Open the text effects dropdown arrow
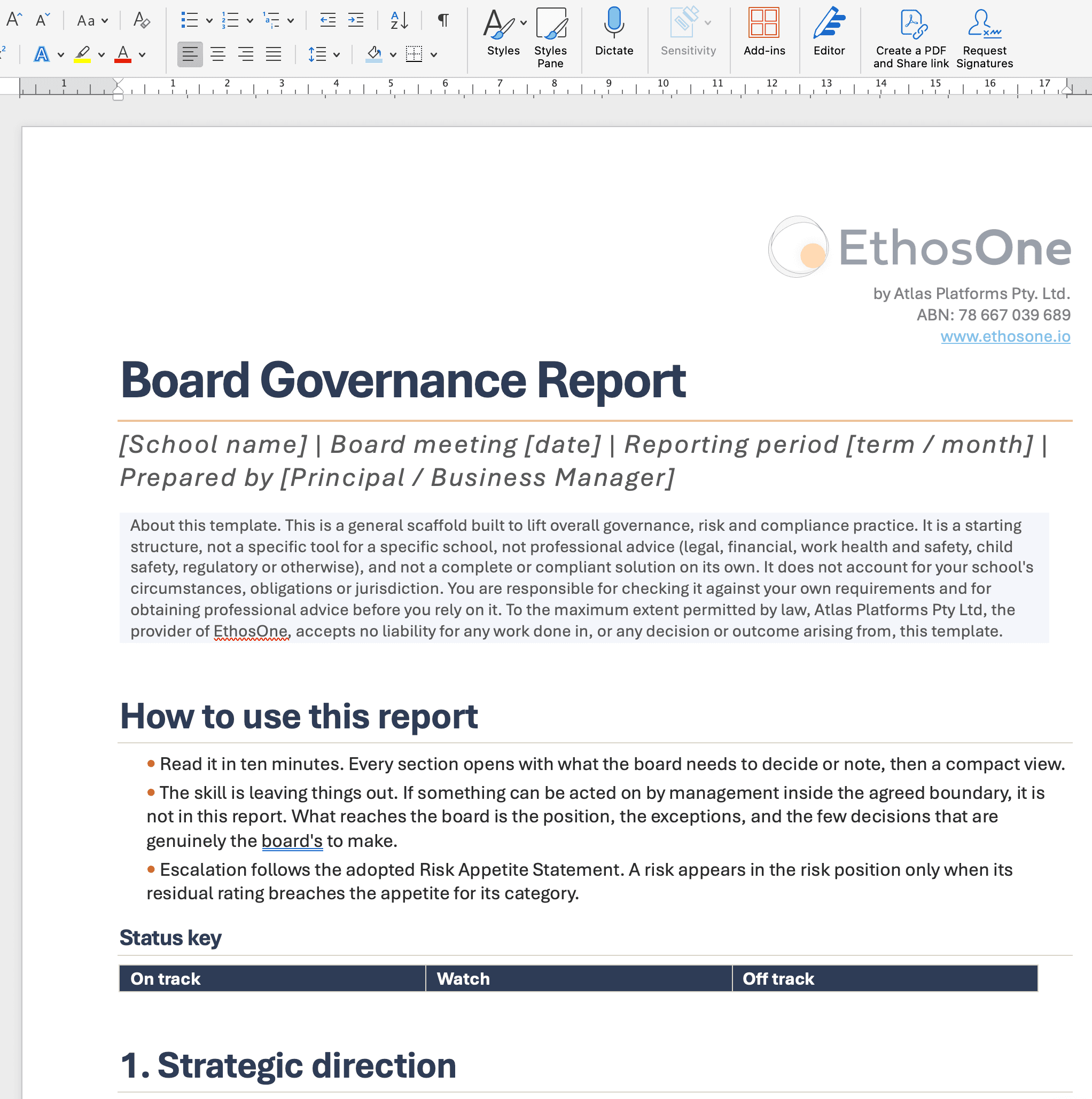1092x1099 pixels. (x=61, y=55)
